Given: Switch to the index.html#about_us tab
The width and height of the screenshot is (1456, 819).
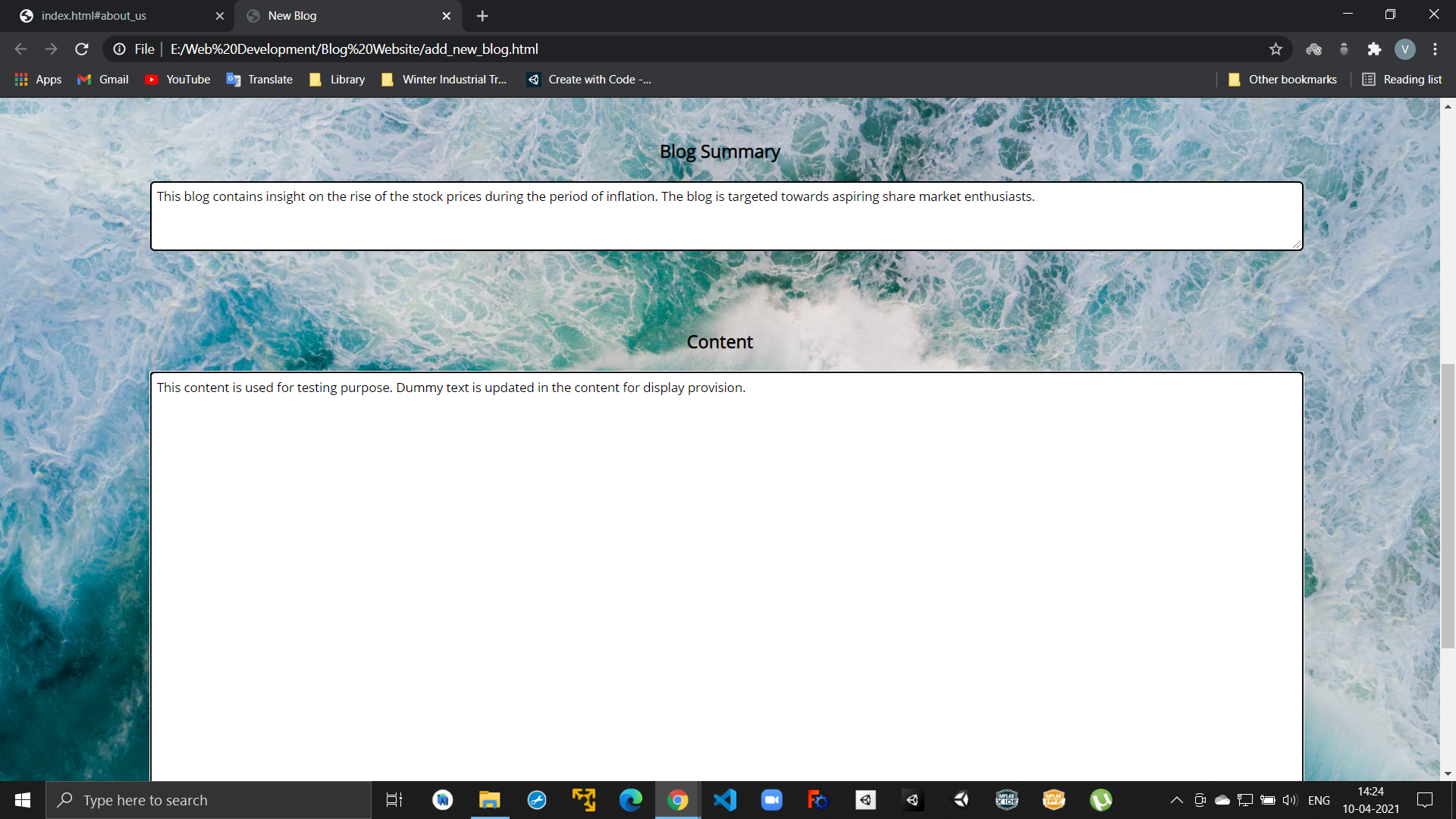Looking at the screenshot, I should pos(114,16).
